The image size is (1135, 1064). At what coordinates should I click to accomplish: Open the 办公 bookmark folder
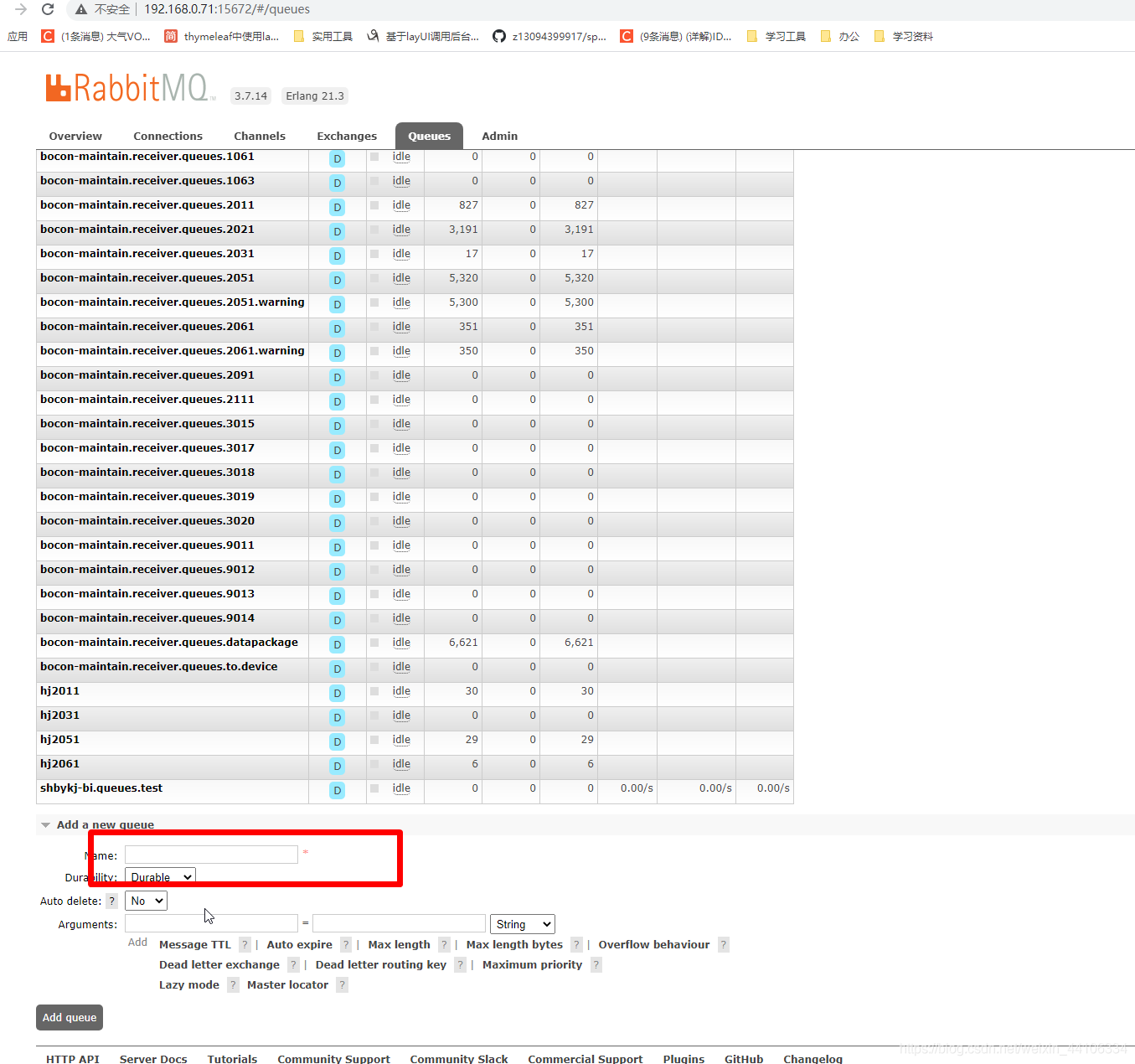pyautogui.click(x=840, y=36)
